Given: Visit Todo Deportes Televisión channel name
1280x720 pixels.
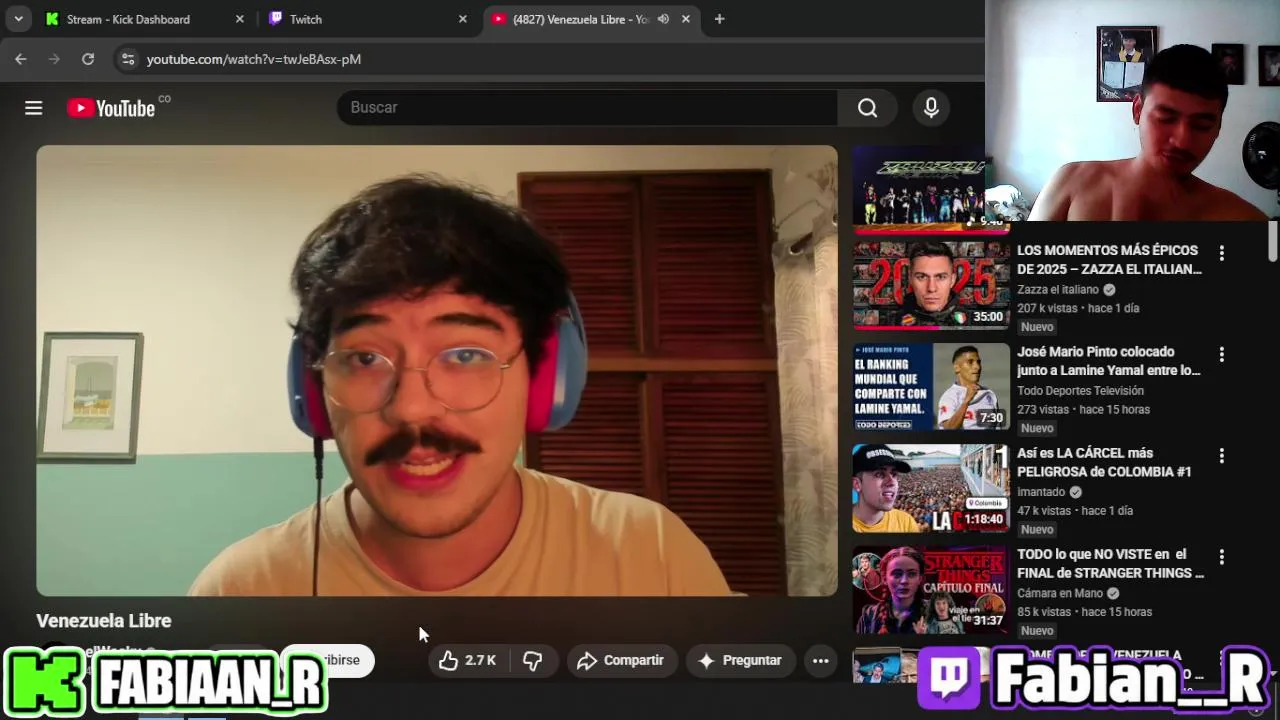Looking at the screenshot, I should 1080,391.
